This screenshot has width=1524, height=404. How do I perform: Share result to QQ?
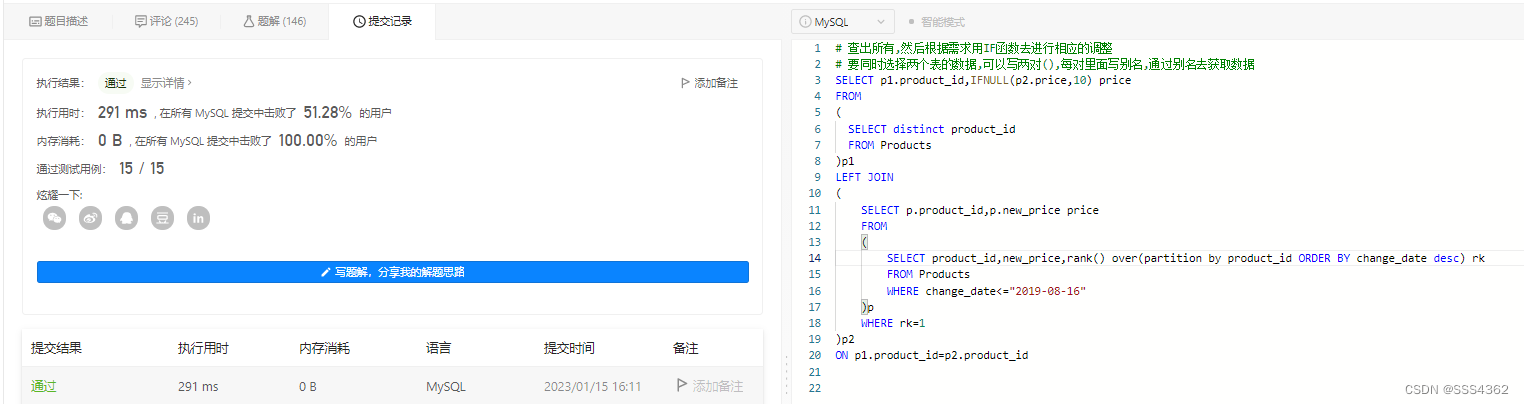(x=126, y=217)
